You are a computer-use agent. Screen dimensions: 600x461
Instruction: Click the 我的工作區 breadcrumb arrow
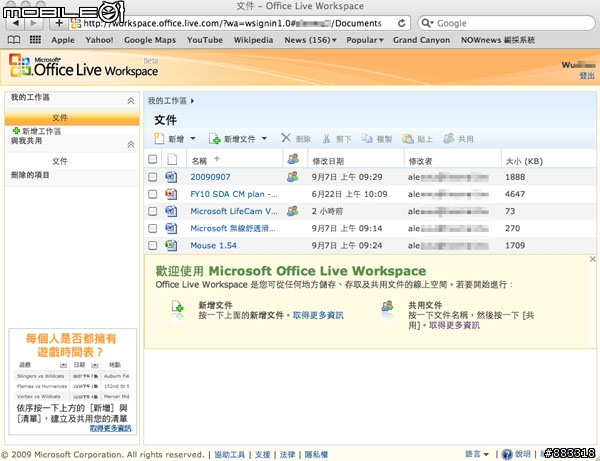[192, 101]
